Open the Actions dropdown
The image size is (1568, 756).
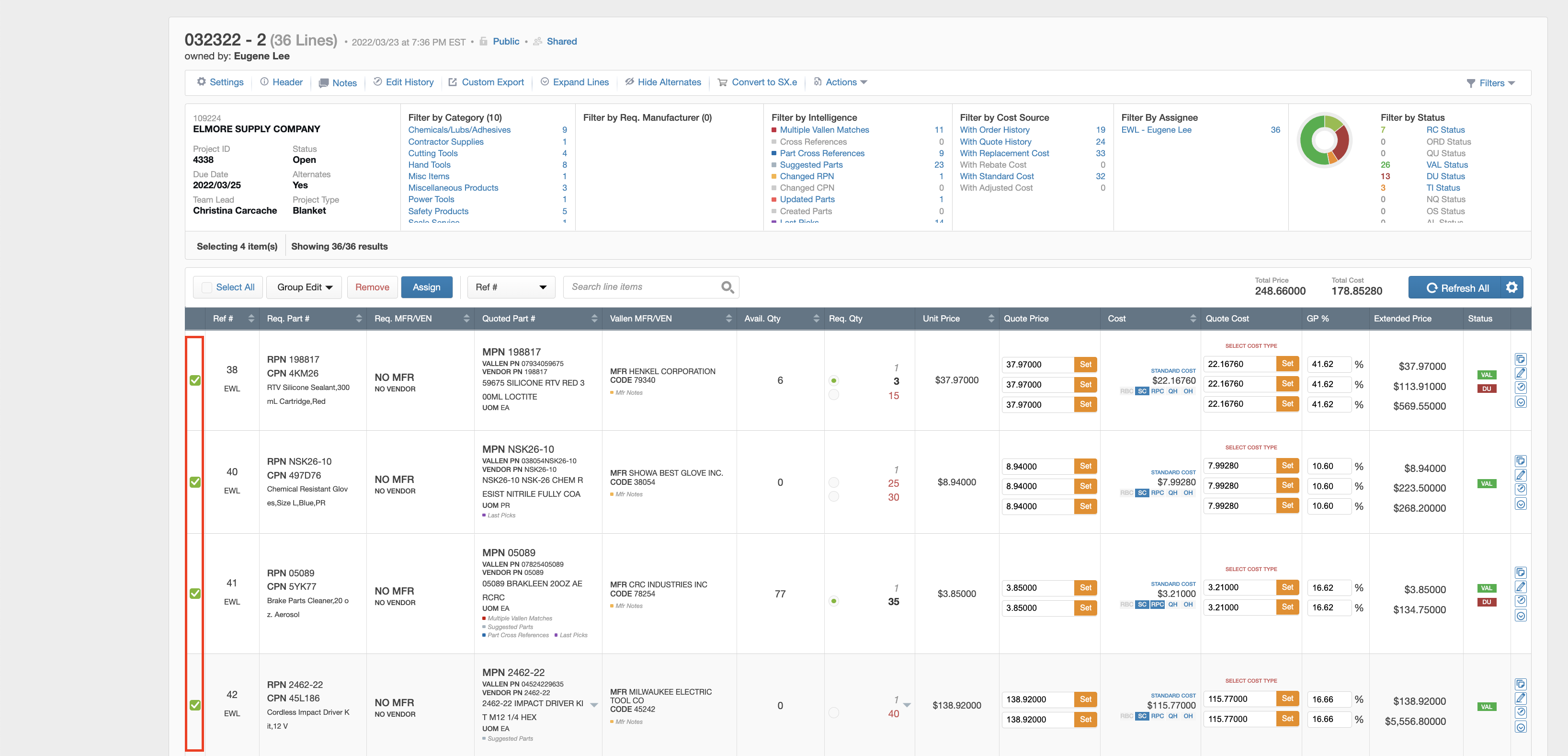(841, 82)
